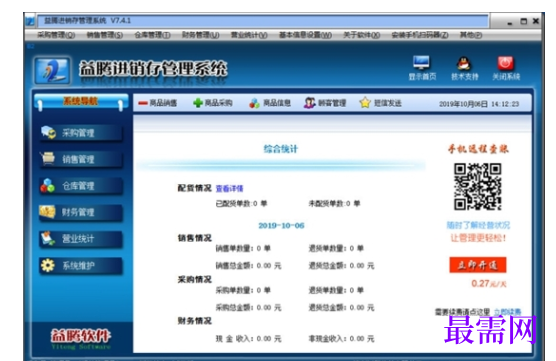This screenshot has width=556, height=361.
Task: Click the title bar application icon
Action: pyautogui.click(x=30, y=21)
